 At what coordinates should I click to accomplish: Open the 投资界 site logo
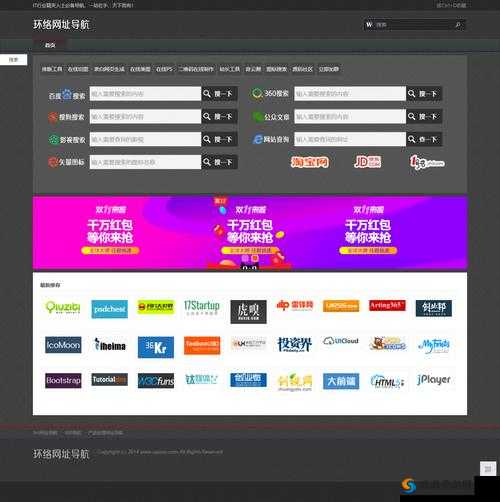click(295, 344)
